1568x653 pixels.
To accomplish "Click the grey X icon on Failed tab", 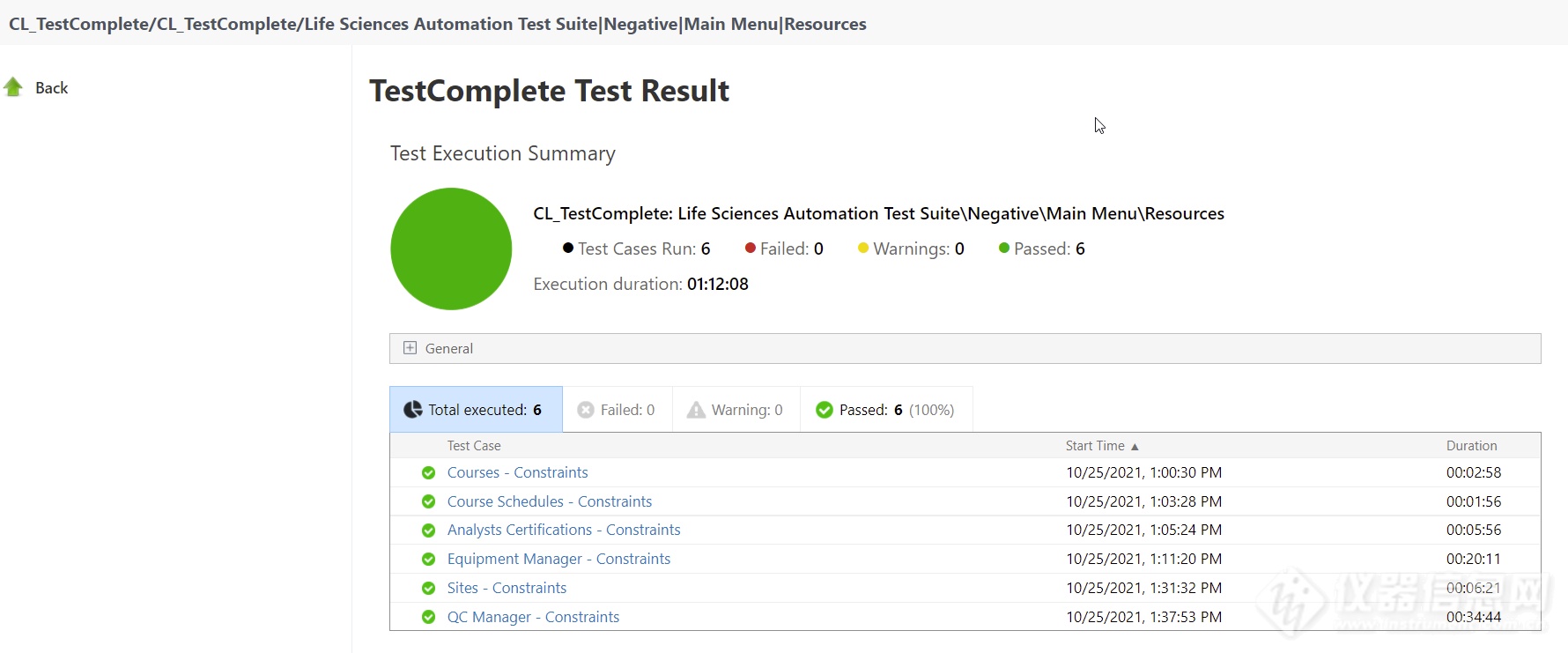I will point(586,410).
